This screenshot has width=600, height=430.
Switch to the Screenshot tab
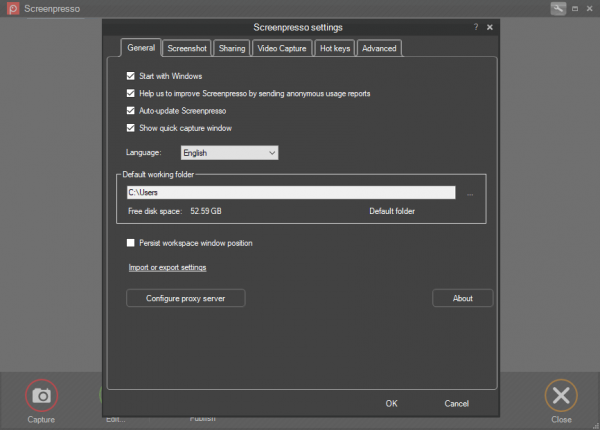coord(187,48)
